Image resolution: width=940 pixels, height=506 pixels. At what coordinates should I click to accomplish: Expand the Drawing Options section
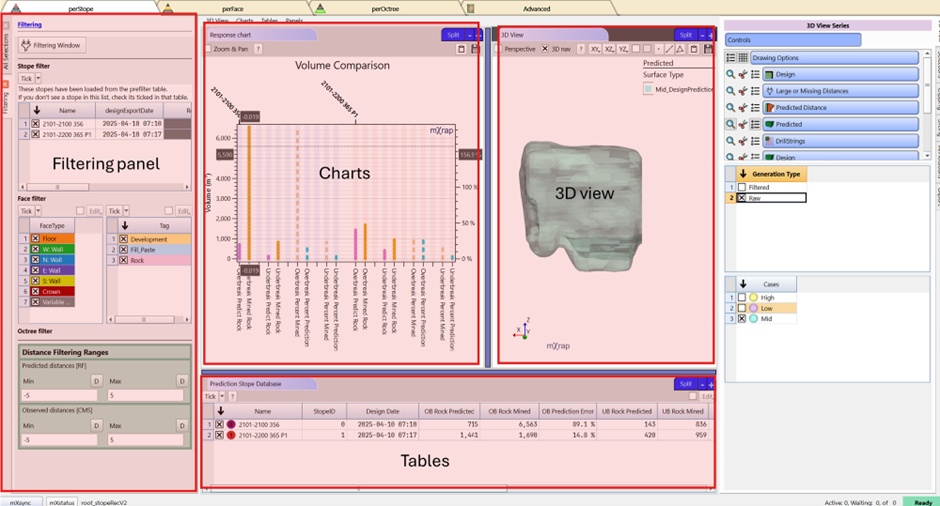click(x=834, y=58)
